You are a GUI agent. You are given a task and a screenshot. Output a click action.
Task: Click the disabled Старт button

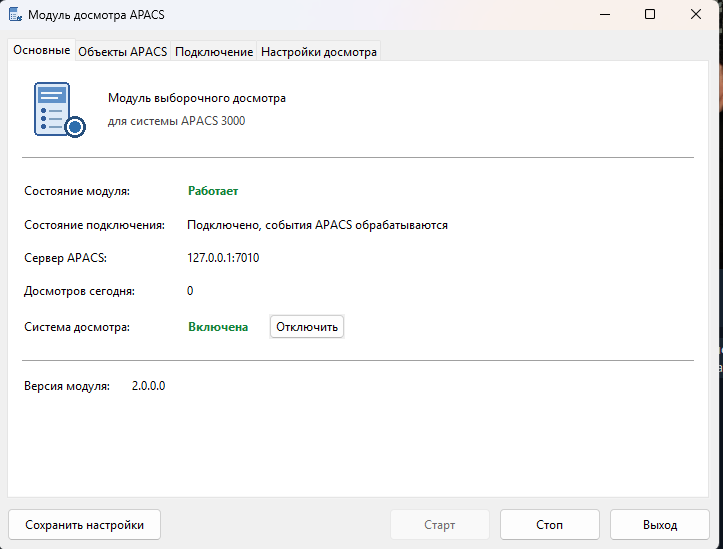[x=439, y=525]
